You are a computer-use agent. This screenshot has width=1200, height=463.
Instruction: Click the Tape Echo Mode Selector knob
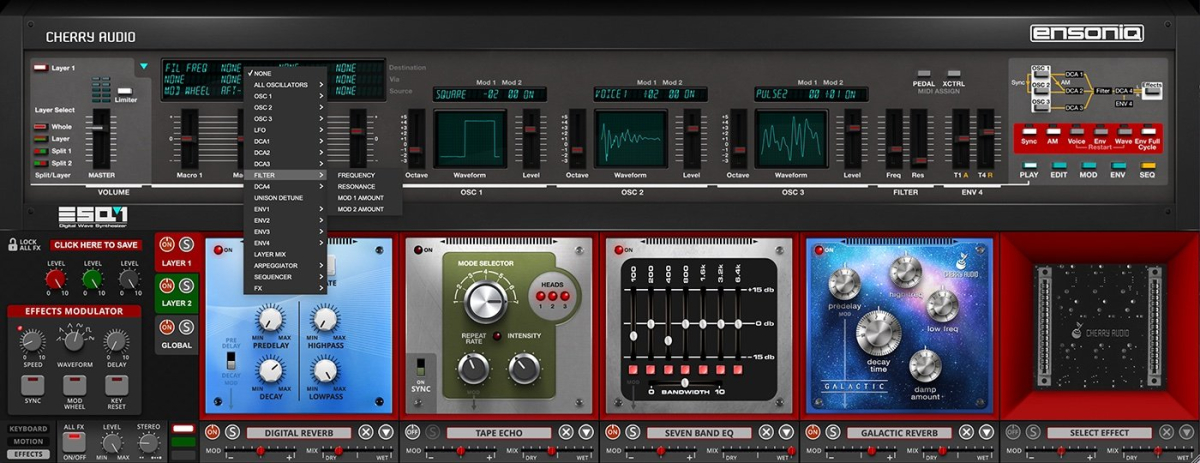486,301
